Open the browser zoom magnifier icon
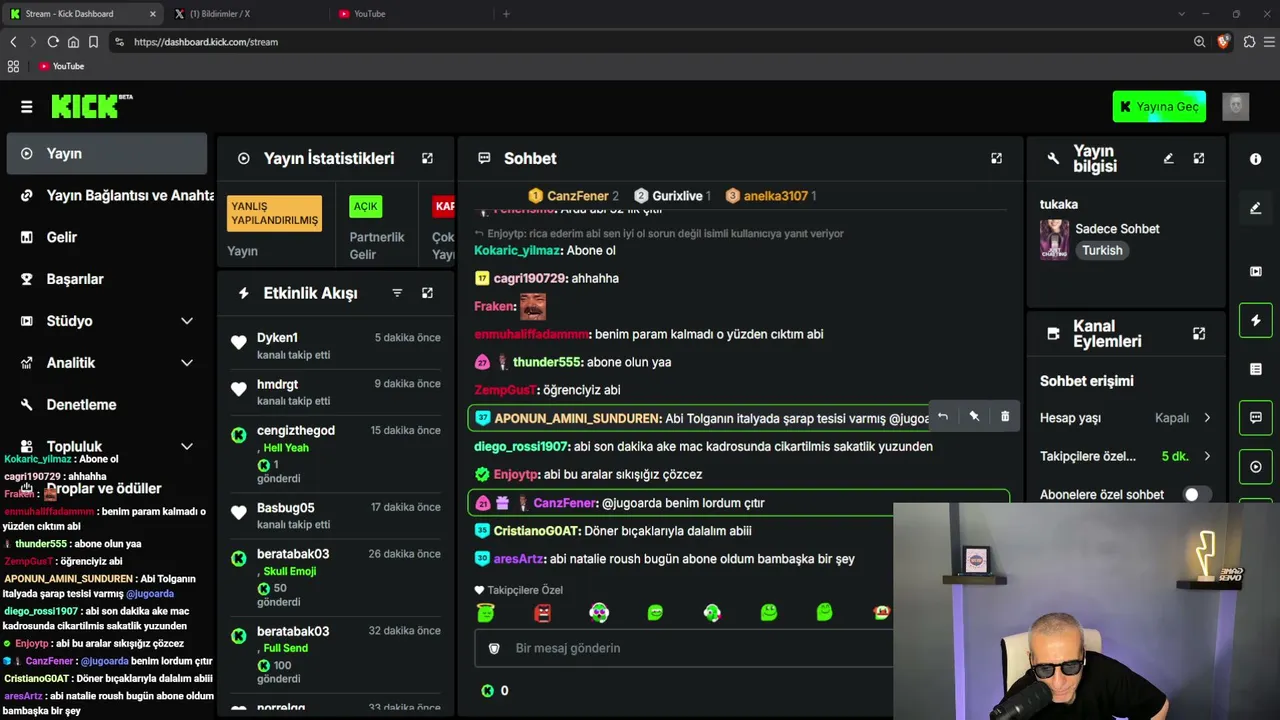The width and height of the screenshot is (1280, 720). (x=1199, y=42)
